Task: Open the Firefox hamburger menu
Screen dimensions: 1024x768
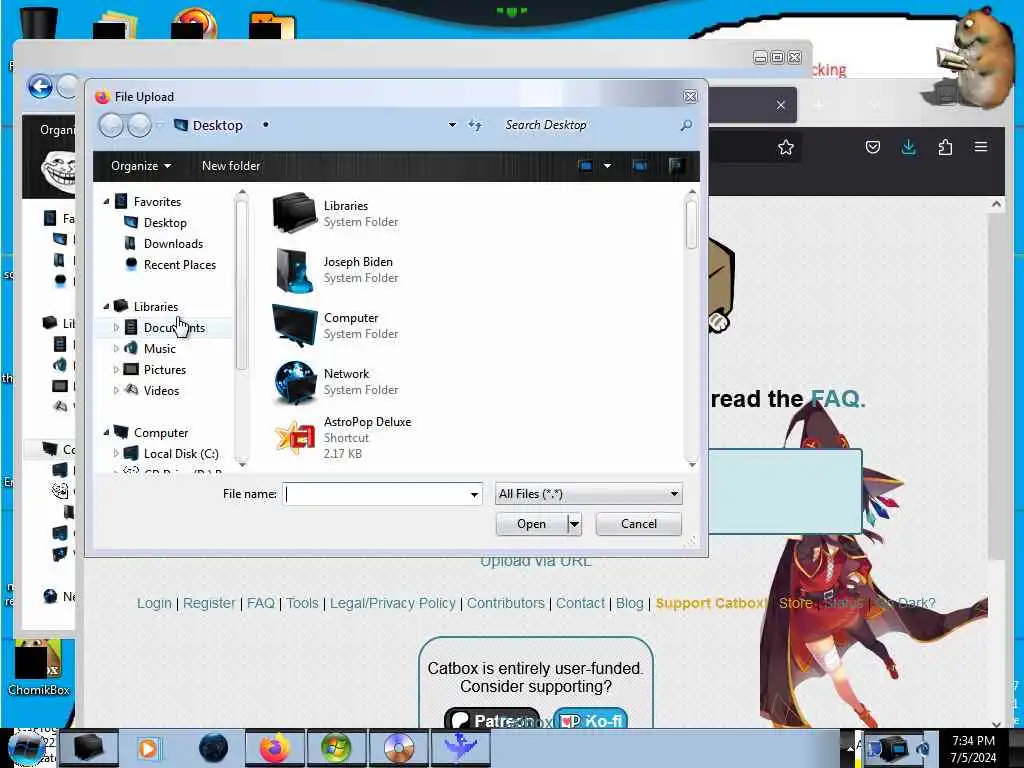Action: click(981, 147)
